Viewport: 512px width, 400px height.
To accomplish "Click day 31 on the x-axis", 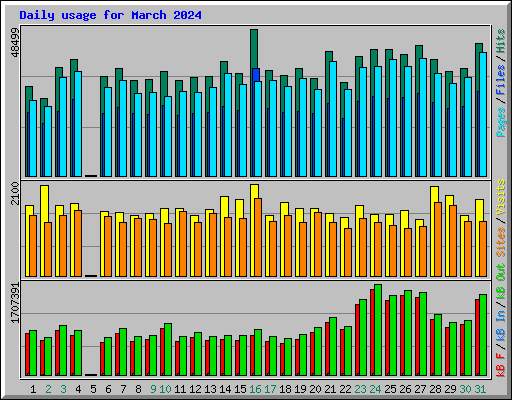I will (x=480, y=389).
